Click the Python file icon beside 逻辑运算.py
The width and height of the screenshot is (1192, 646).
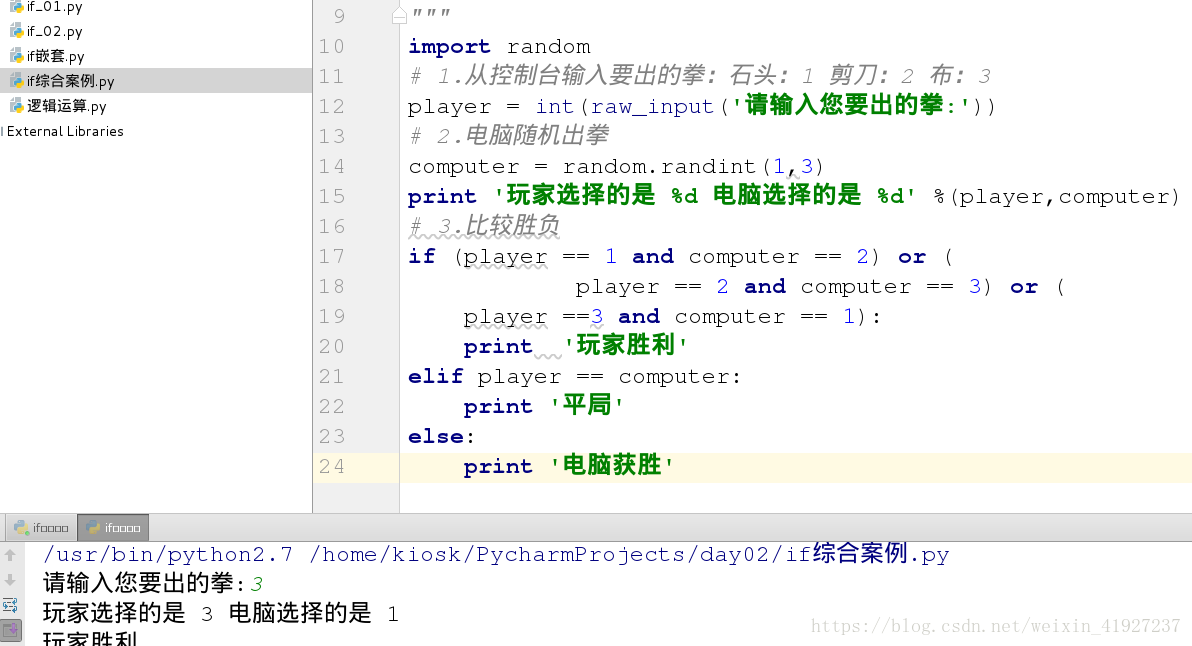(16, 105)
